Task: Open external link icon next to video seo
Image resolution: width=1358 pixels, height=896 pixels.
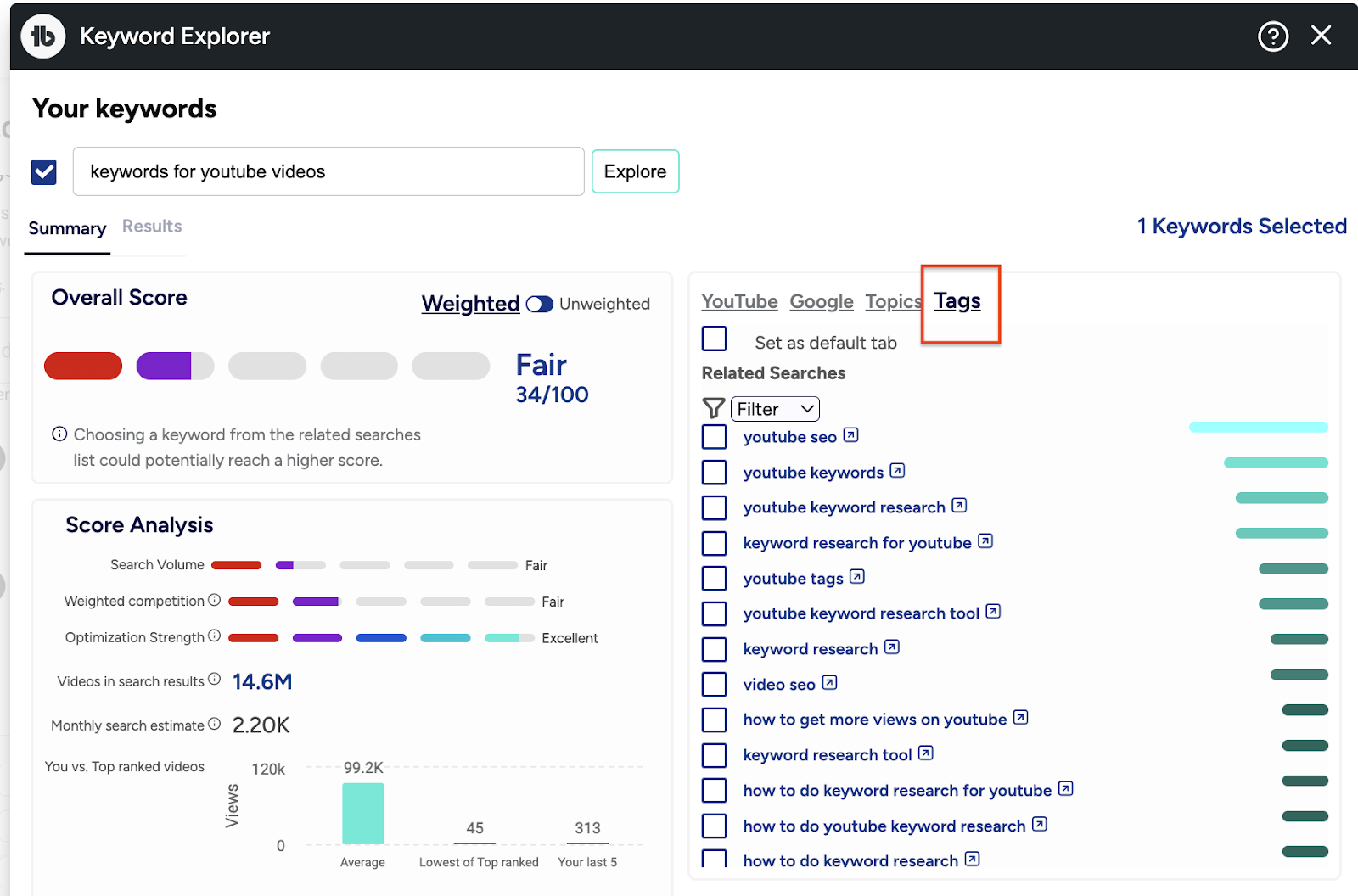Action: tap(830, 683)
